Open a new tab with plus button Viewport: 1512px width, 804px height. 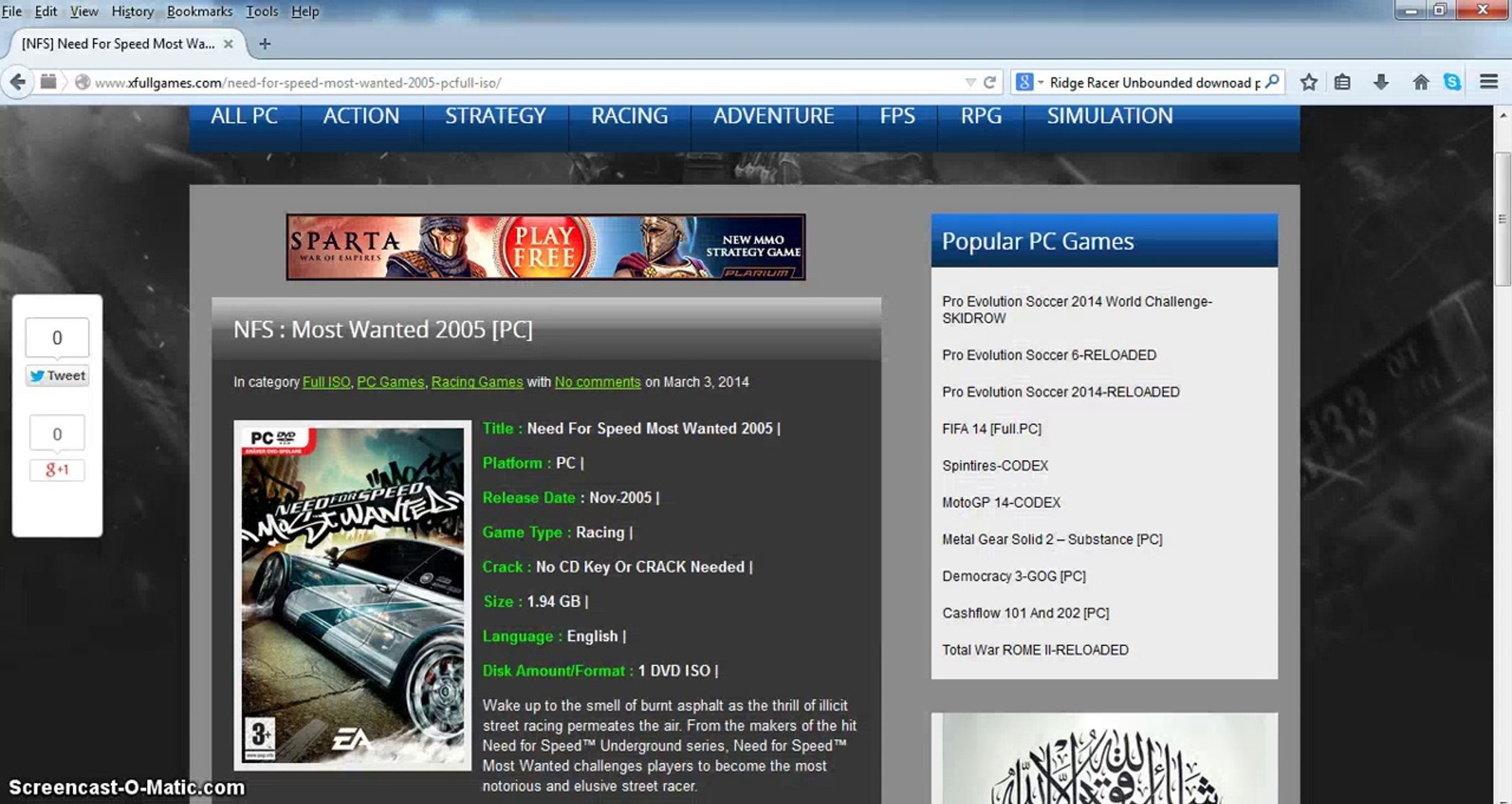(265, 44)
